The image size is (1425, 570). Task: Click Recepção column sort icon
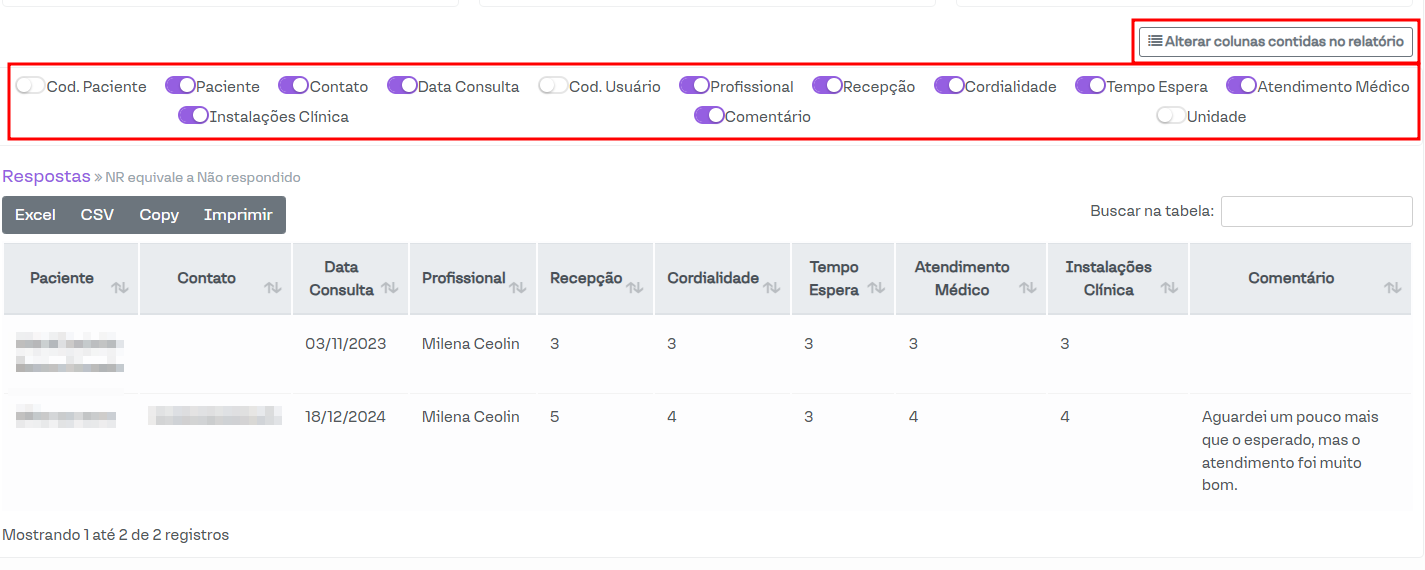(x=634, y=288)
